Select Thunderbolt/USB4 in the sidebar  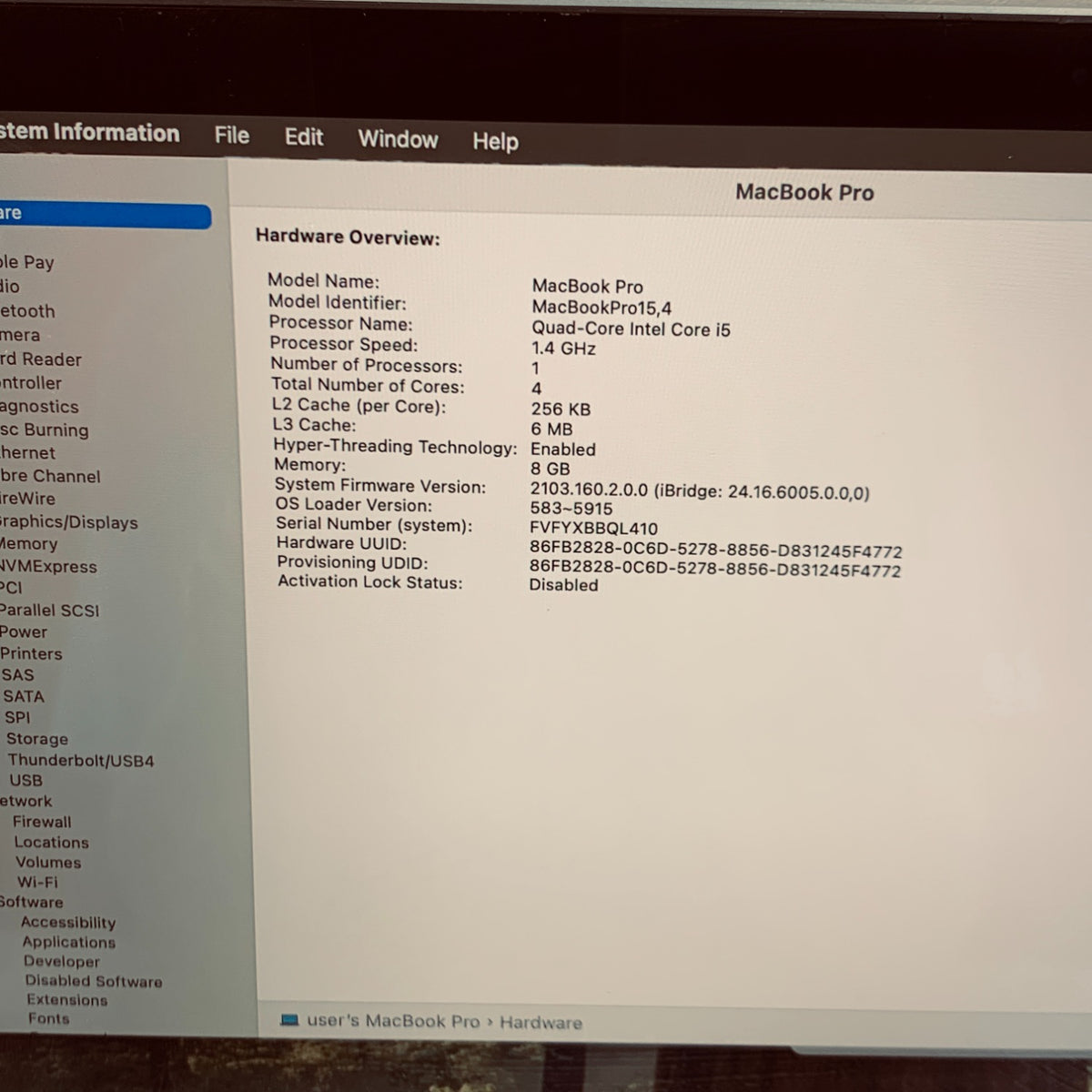click(x=81, y=761)
